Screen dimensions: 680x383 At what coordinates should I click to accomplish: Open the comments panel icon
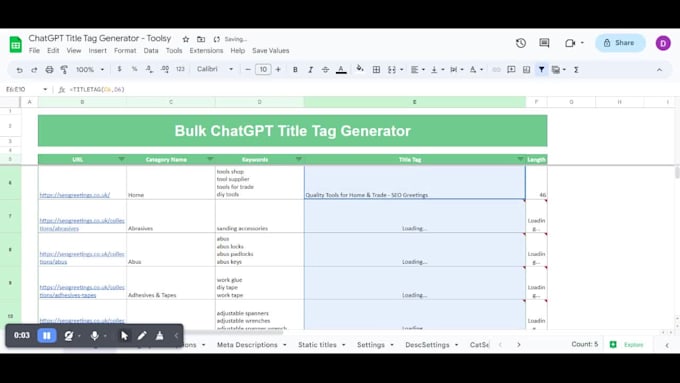click(x=544, y=43)
